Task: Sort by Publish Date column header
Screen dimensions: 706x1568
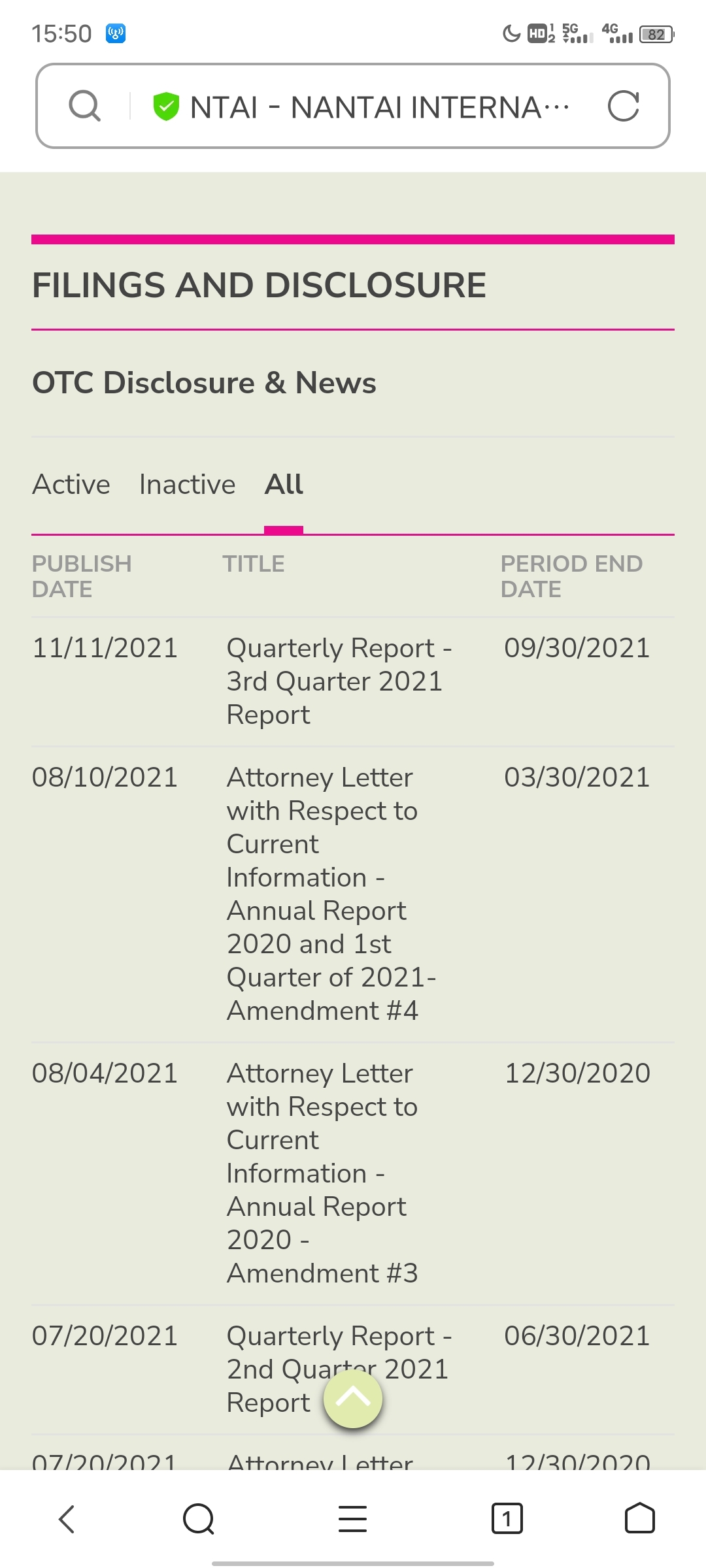Action: tap(82, 576)
